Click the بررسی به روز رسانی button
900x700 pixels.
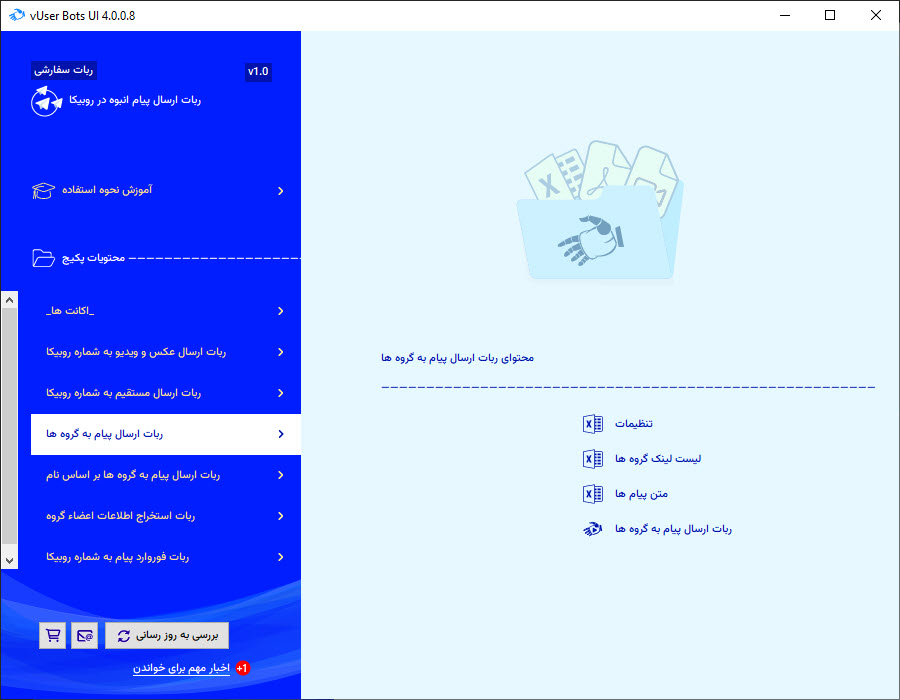[x=167, y=636]
